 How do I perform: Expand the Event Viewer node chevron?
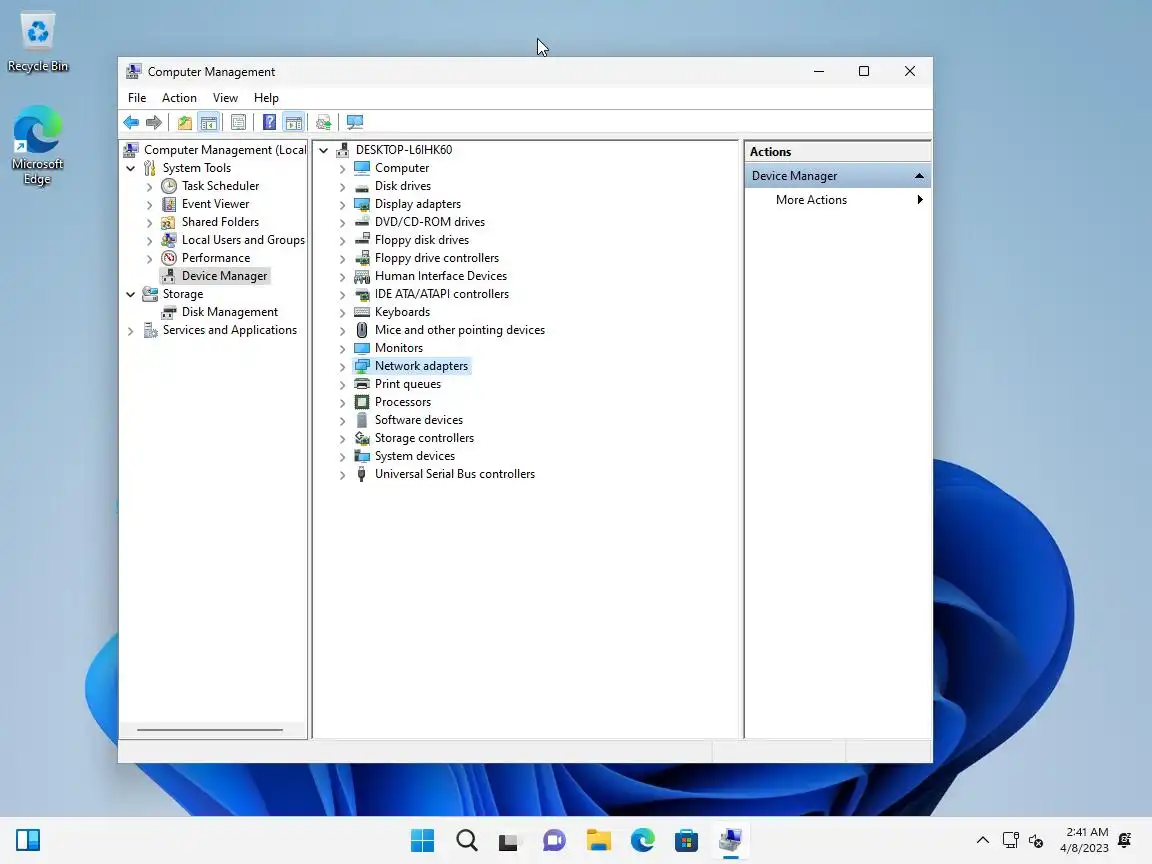click(x=150, y=204)
